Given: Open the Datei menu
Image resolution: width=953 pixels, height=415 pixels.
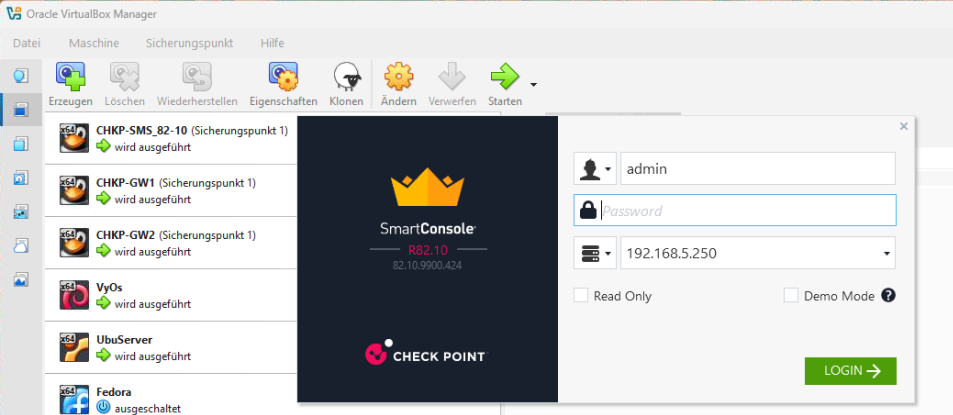Looking at the screenshot, I should click(x=27, y=43).
